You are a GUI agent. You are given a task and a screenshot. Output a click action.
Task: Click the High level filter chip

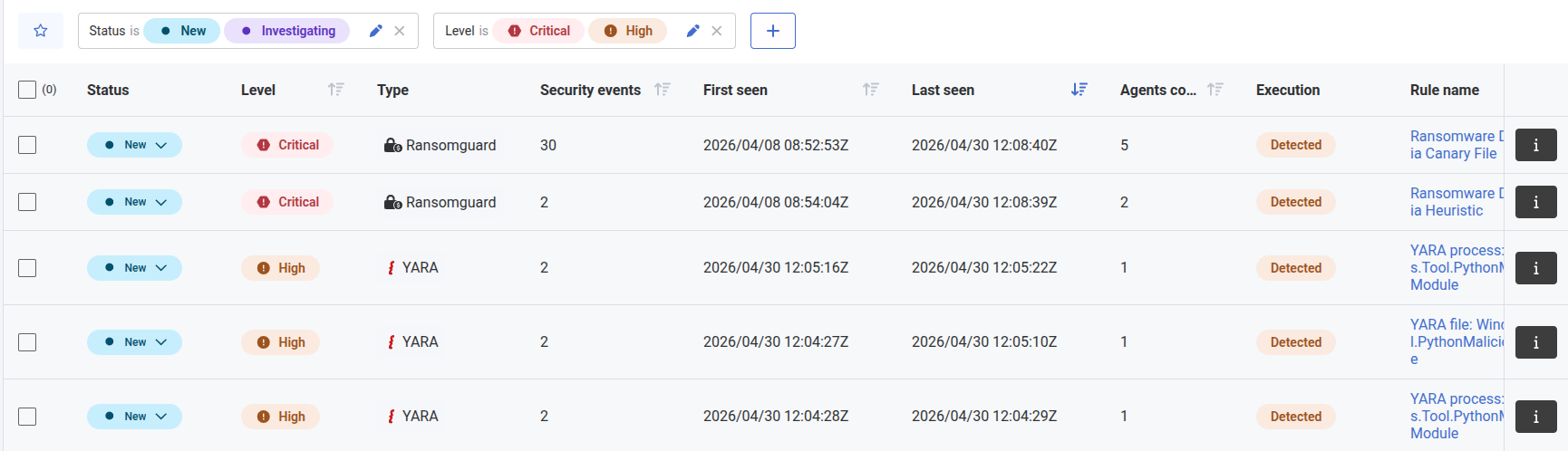tap(627, 31)
